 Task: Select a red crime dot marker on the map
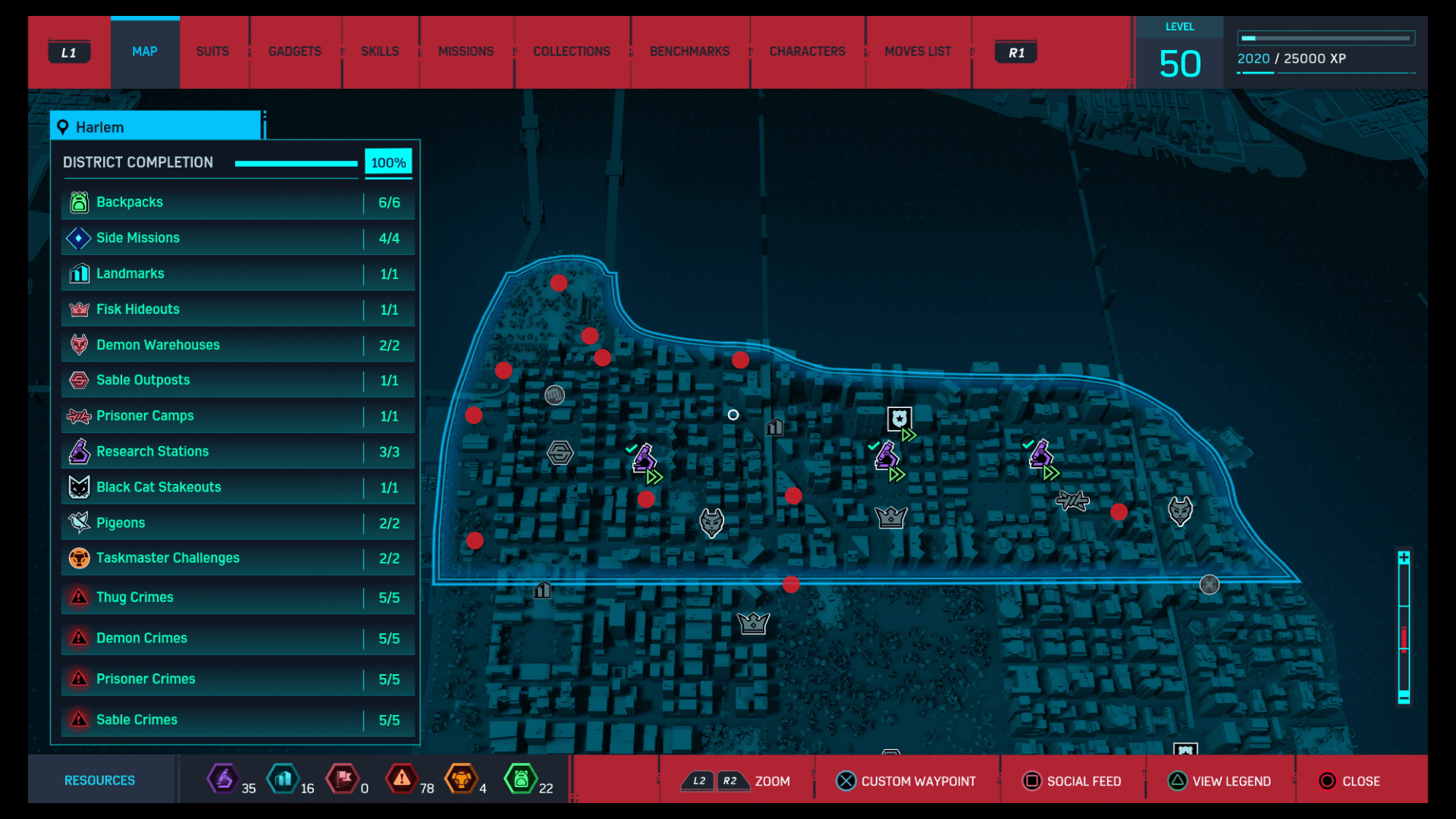tap(647, 500)
